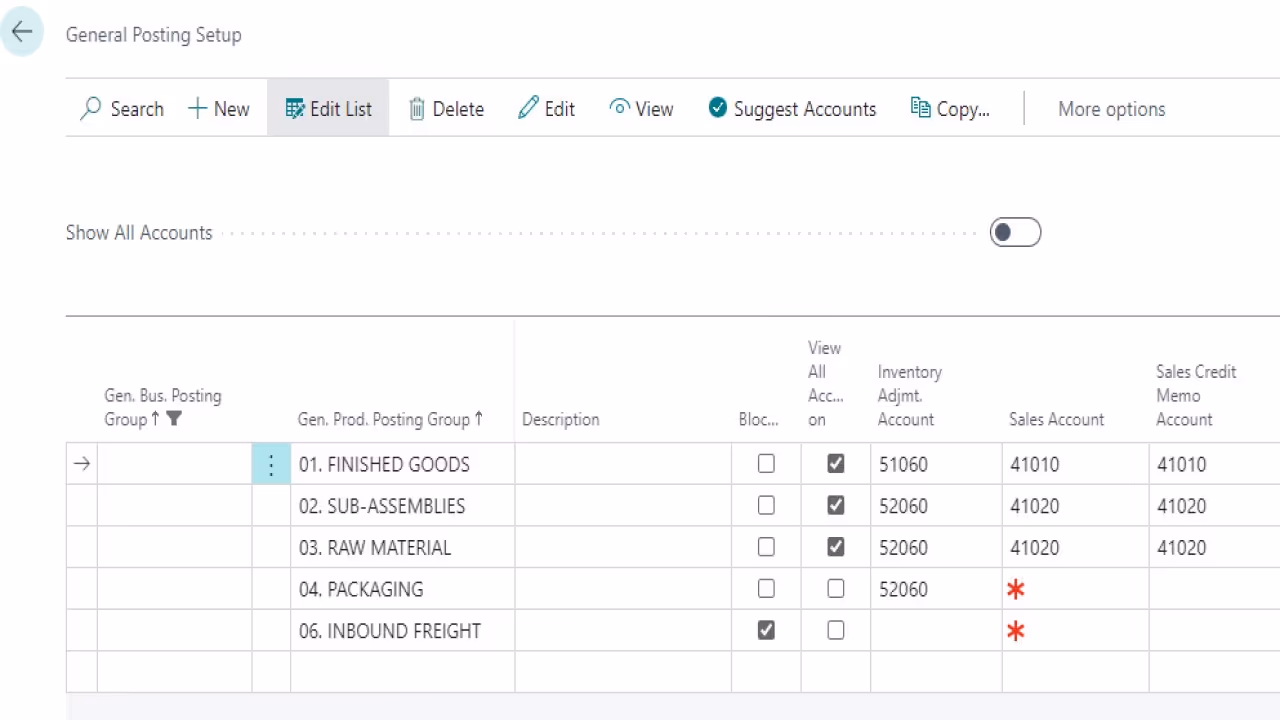Go back with the left arrow button
The width and height of the screenshot is (1280, 720).
coord(22,32)
